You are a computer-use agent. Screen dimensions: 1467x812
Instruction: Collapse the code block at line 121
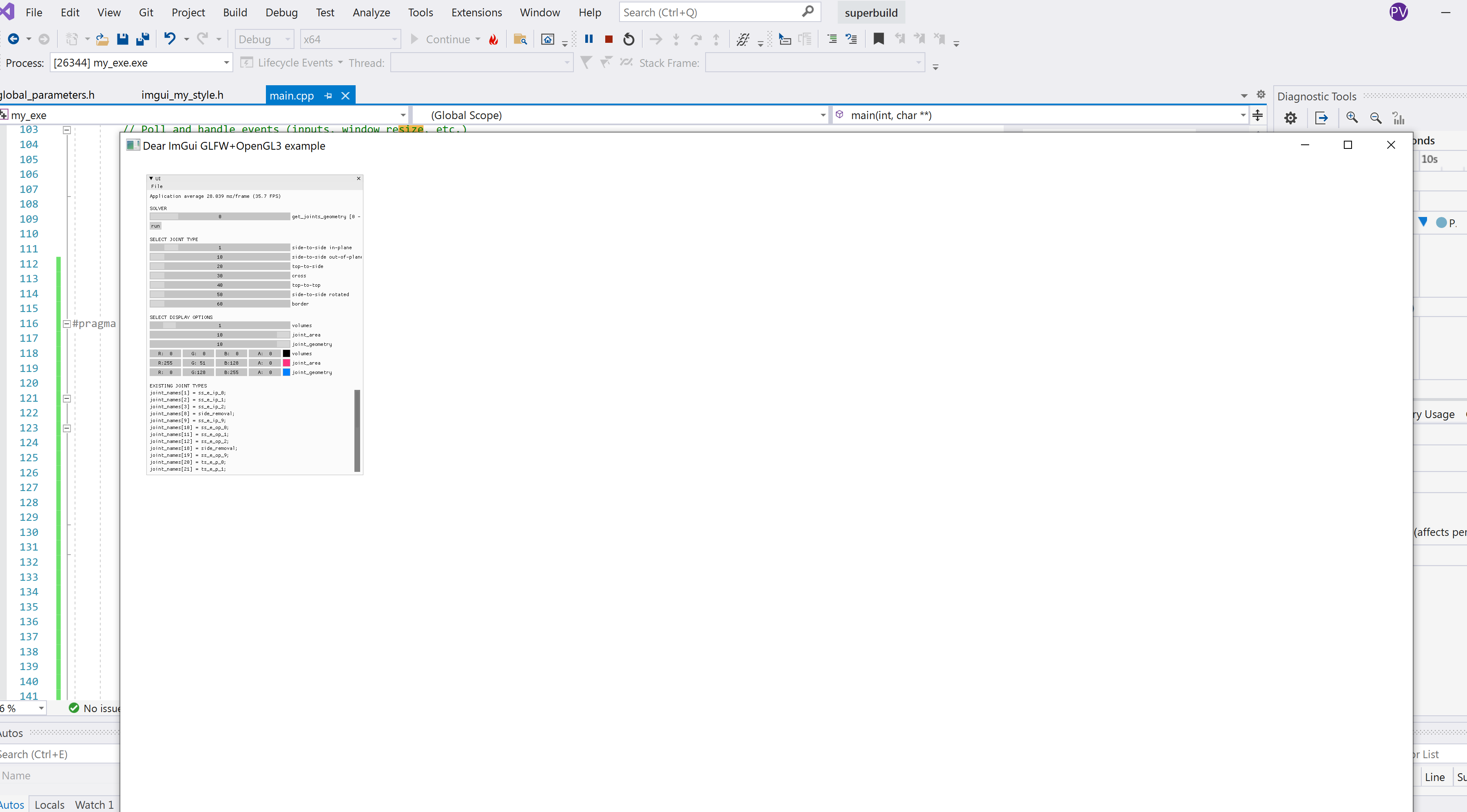coord(66,398)
